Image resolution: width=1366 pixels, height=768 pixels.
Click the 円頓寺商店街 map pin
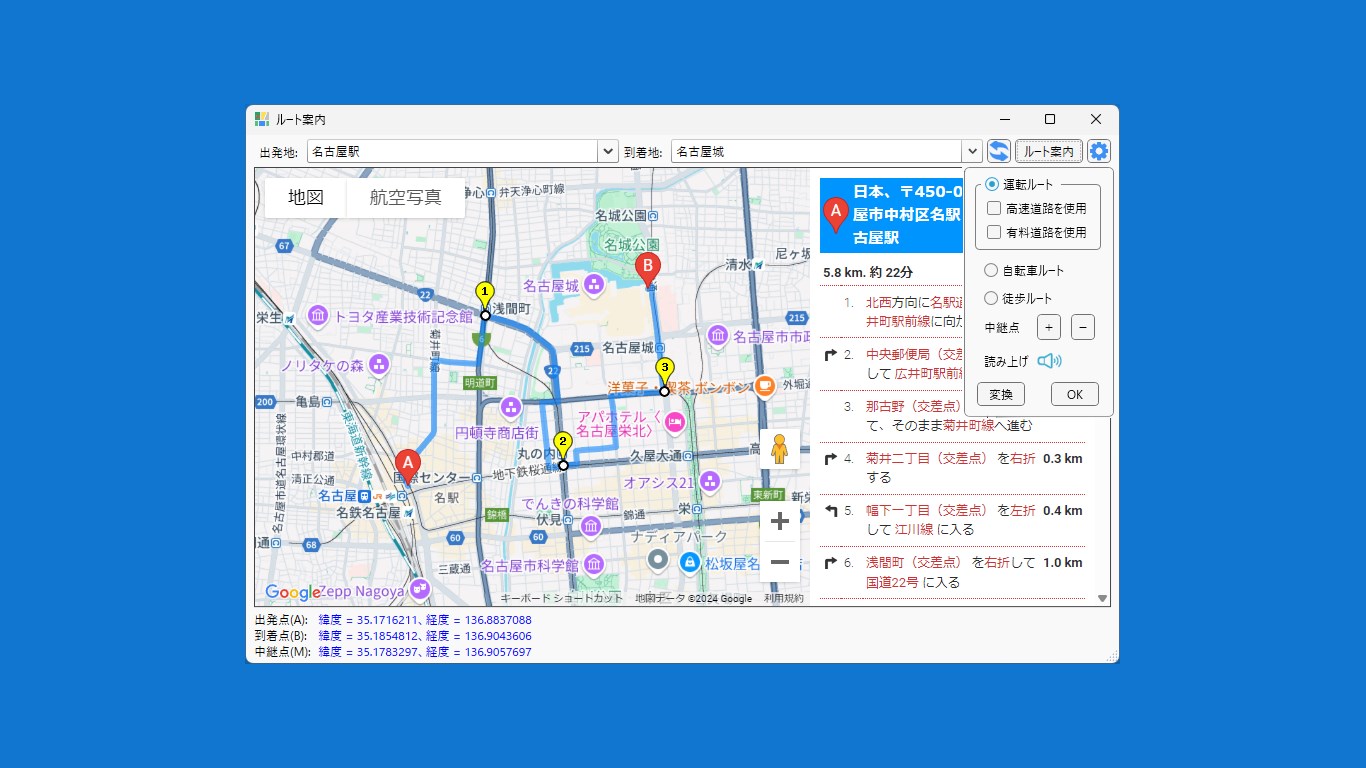tap(511, 407)
